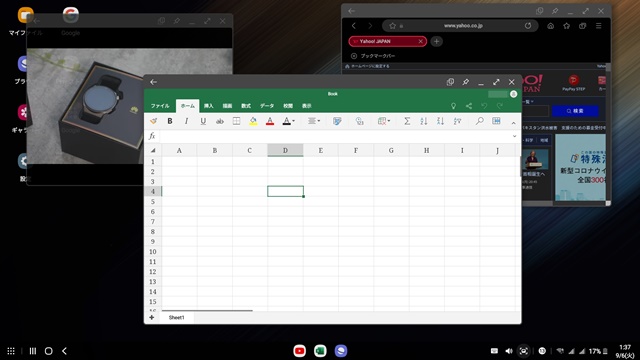Expand the formula bar with its chevron

click(514, 136)
